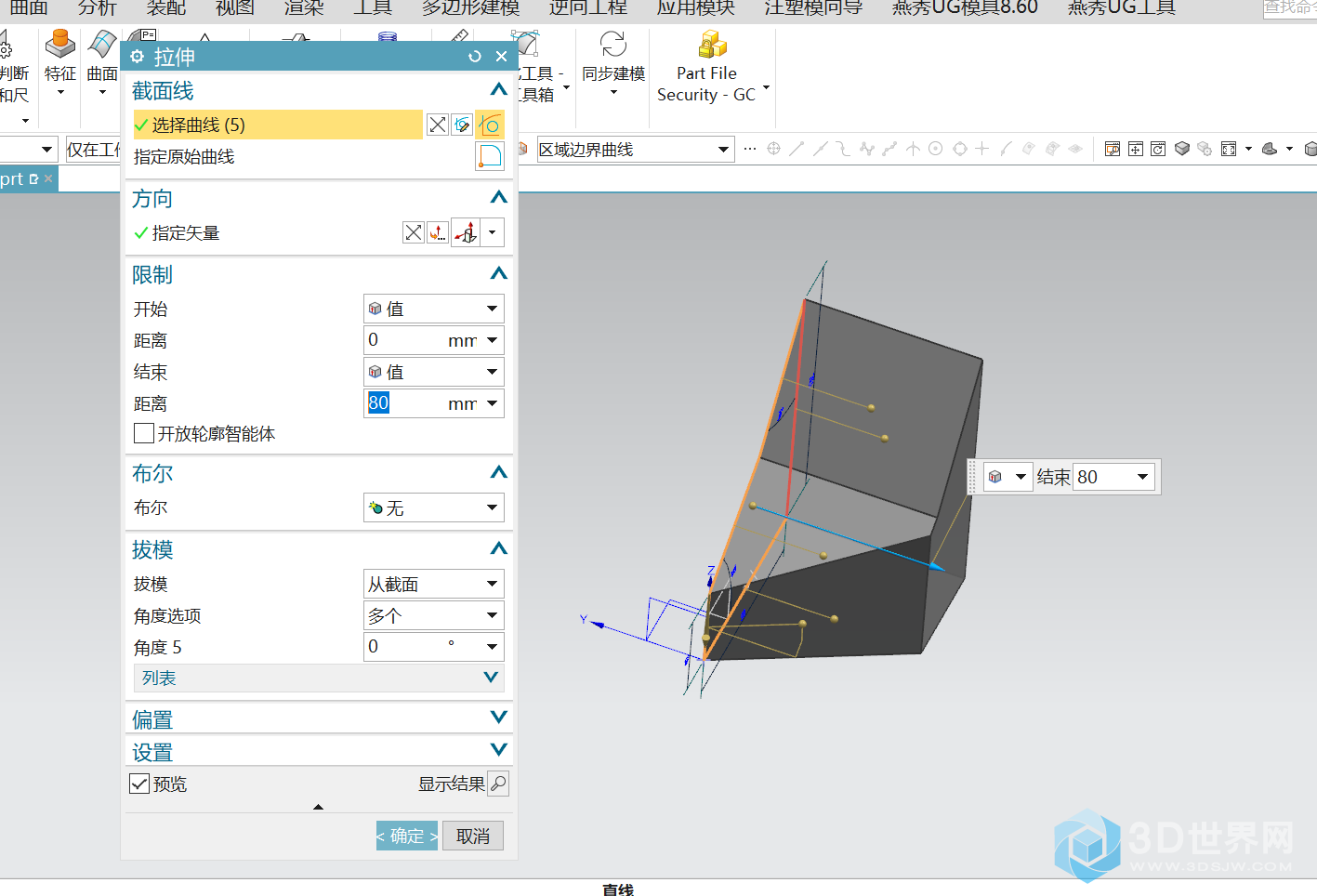The image size is (1317, 896).
Task: Uncheck the 预览 checkbox
Action: [x=139, y=784]
